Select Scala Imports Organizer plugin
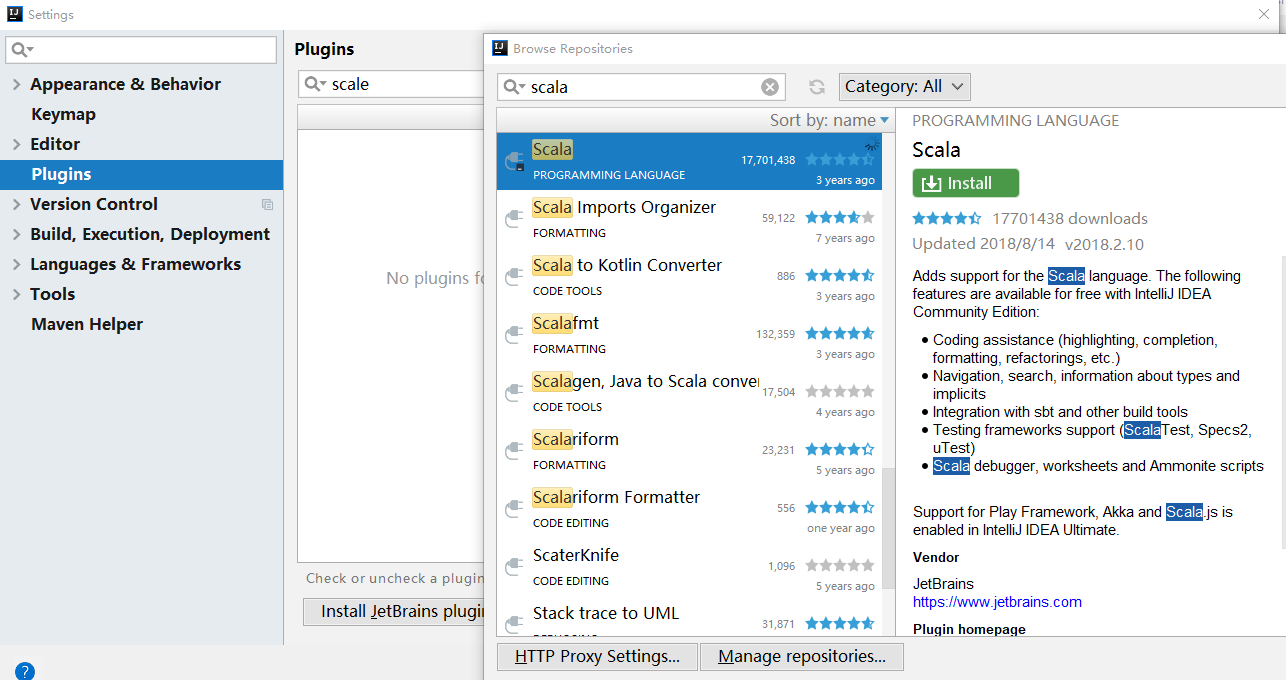This screenshot has width=1286, height=680. tap(689, 219)
